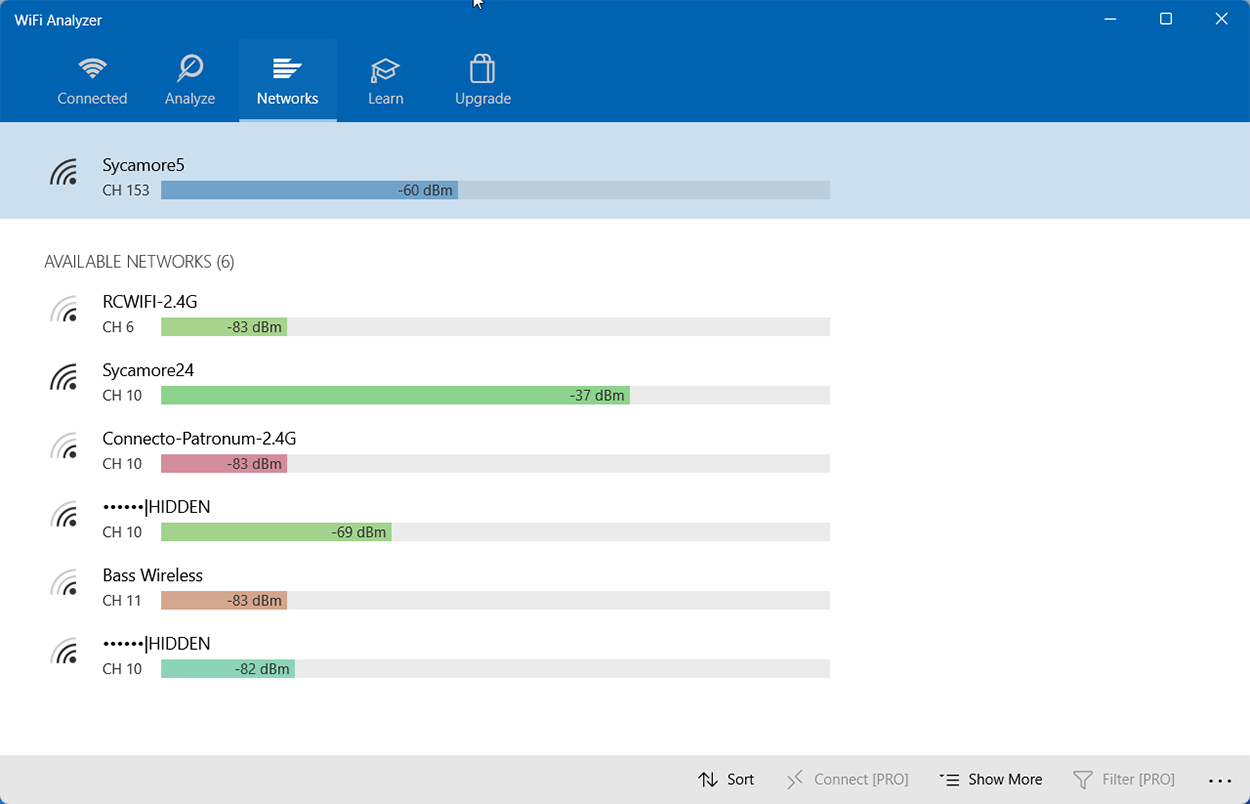Select the Networks tab
This screenshot has width=1250, height=804.
[287, 81]
